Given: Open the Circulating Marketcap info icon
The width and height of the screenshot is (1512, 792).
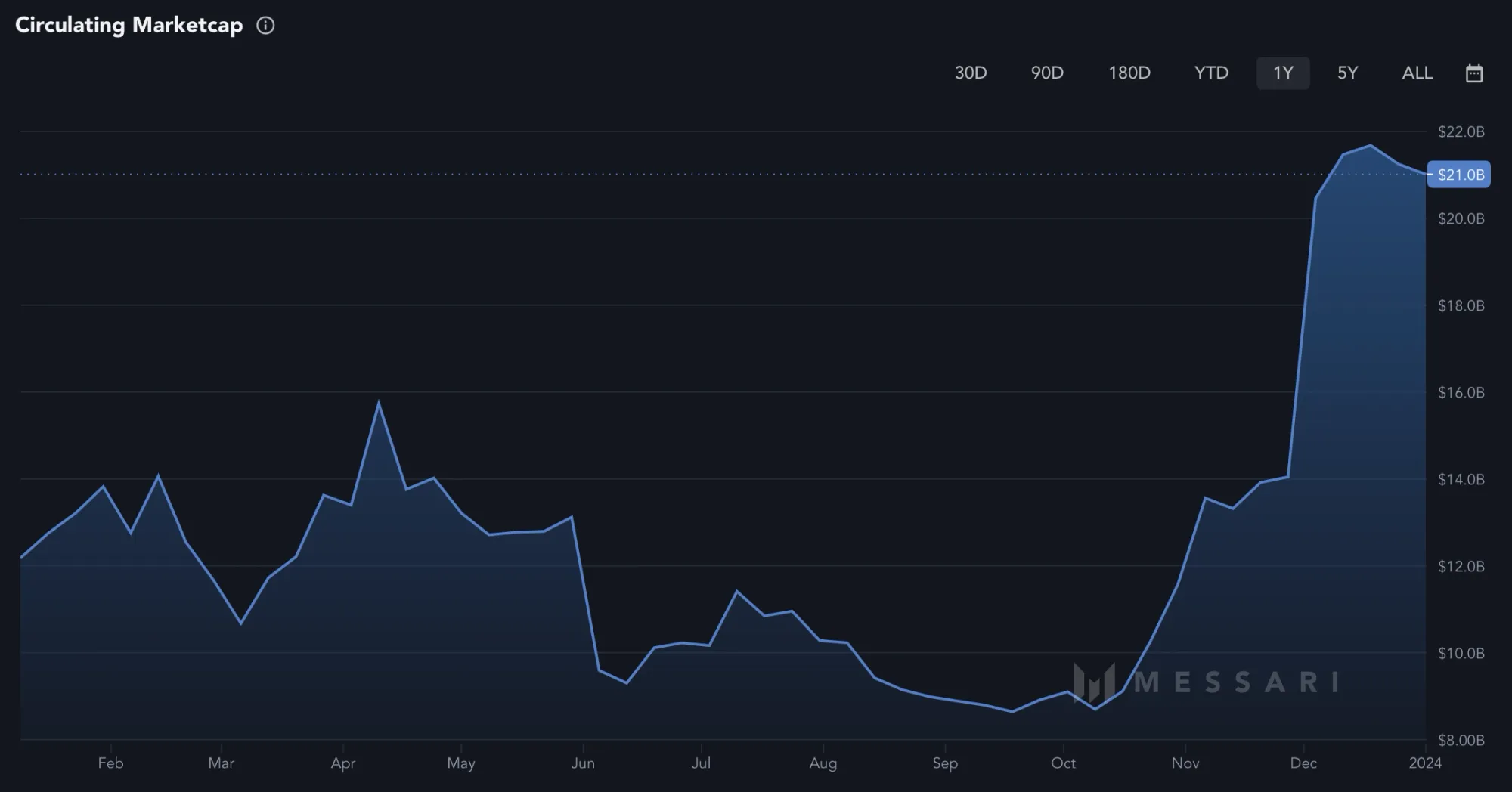Looking at the screenshot, I should click(265, 26).
